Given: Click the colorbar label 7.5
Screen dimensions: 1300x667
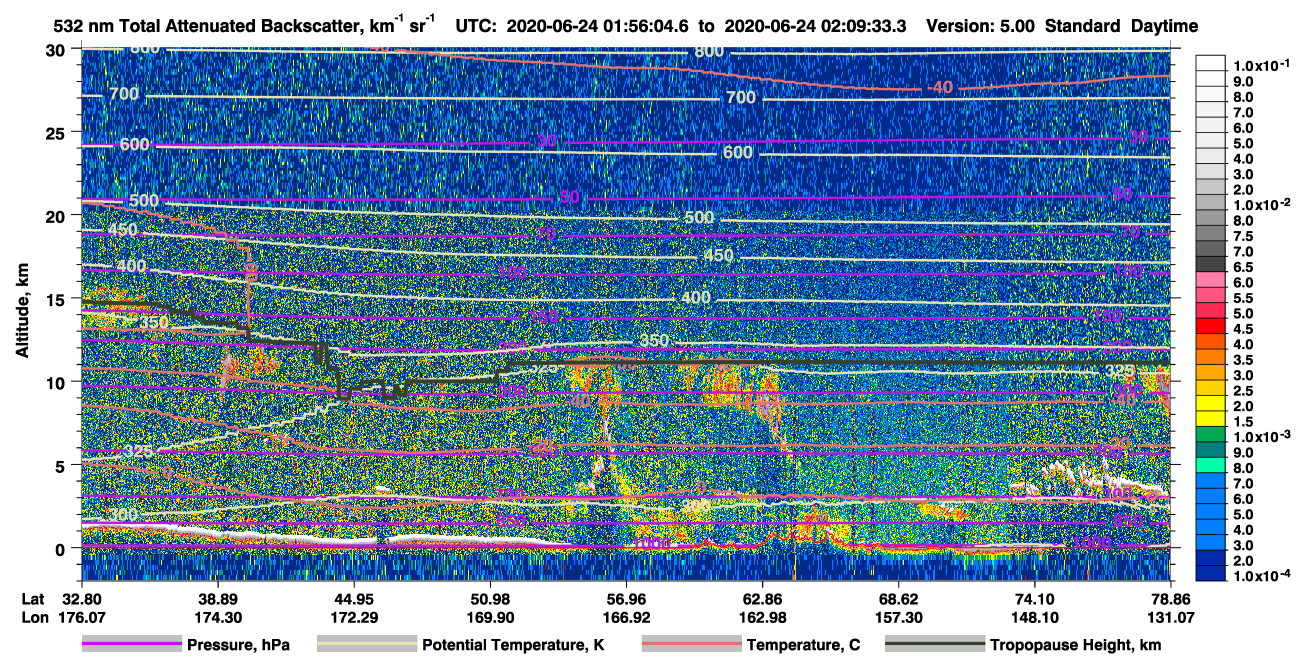Looking at the screenshot, I should pos(1243,236).
